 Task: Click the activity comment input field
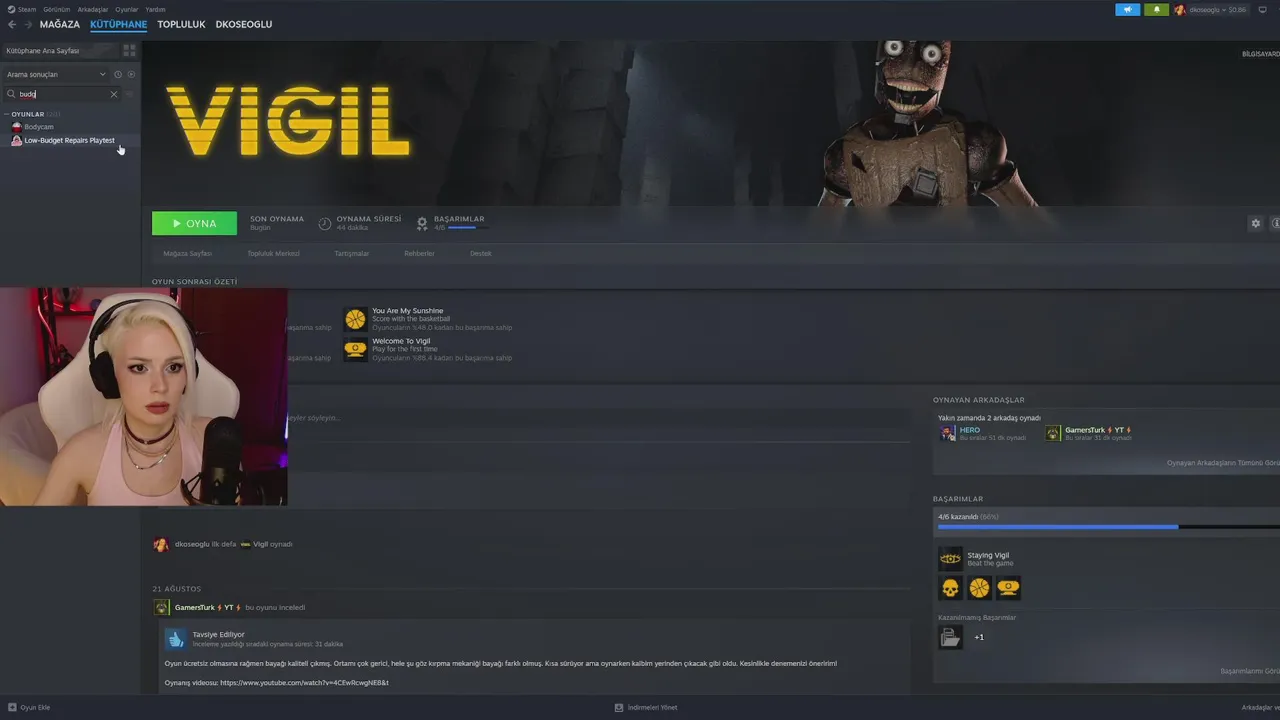[600, 418]
